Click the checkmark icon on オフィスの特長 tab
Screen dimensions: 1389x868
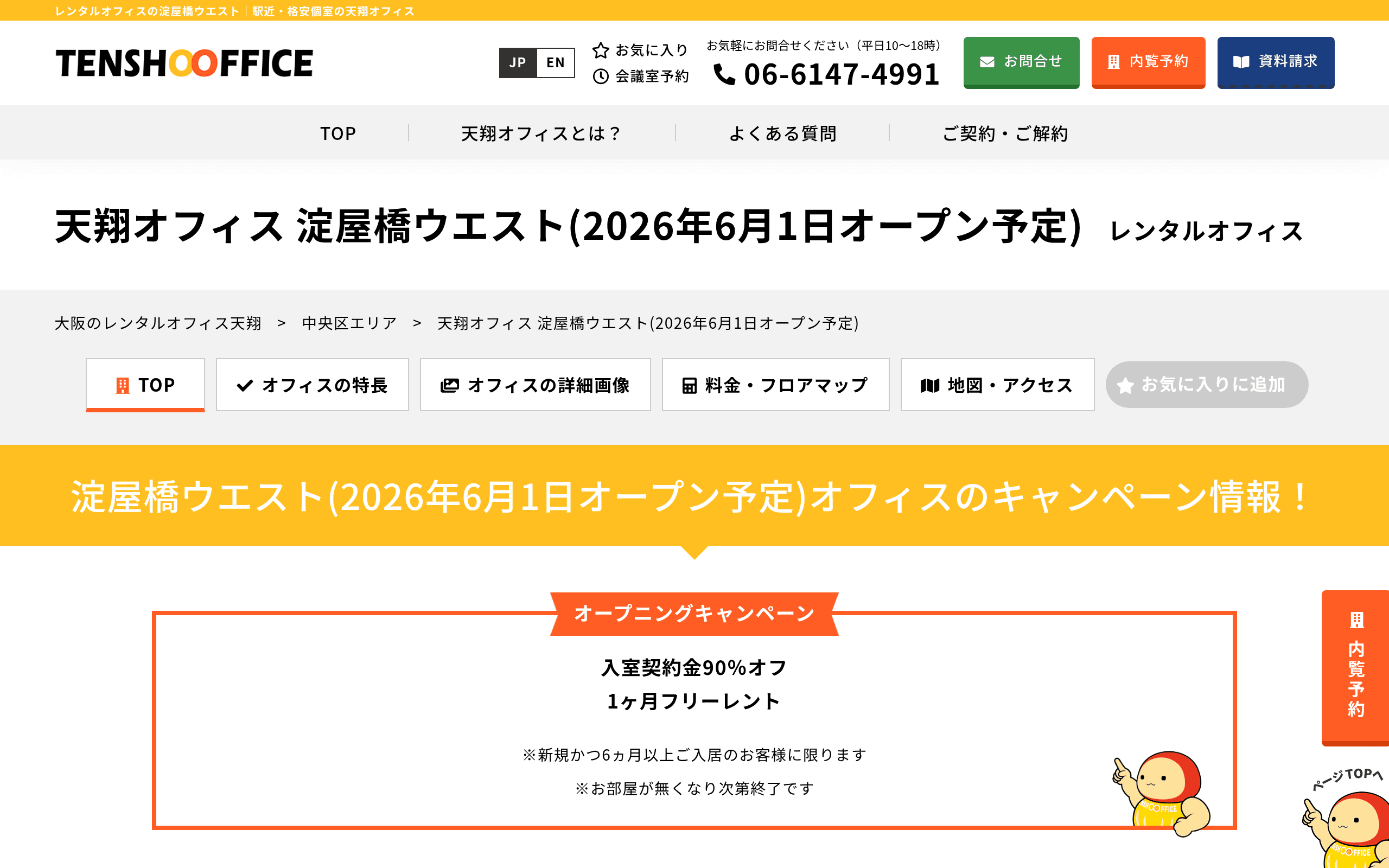pyautogui.click(x=245, y=385)
